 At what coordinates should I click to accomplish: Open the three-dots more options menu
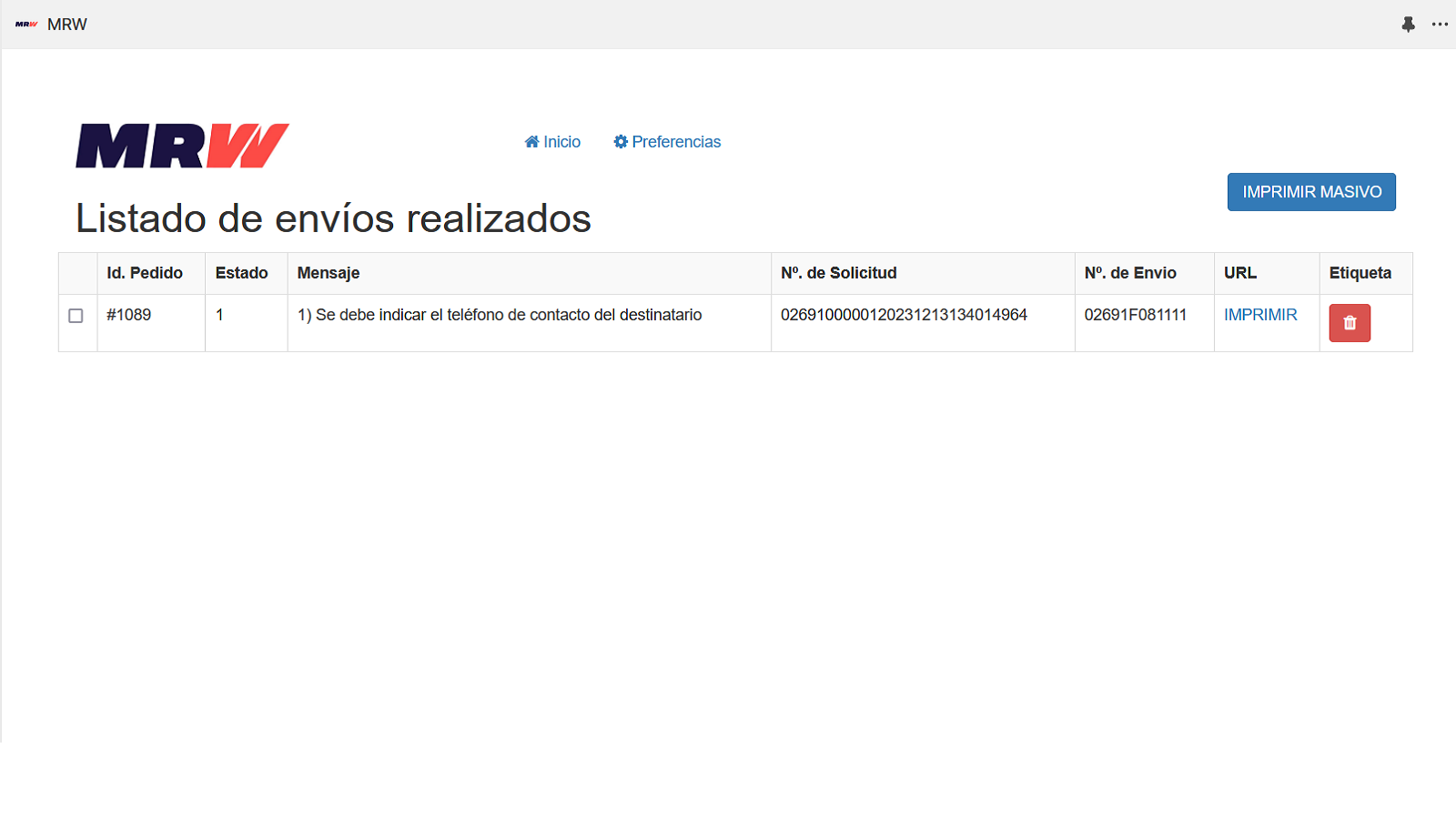click(x=1440, y=25)
